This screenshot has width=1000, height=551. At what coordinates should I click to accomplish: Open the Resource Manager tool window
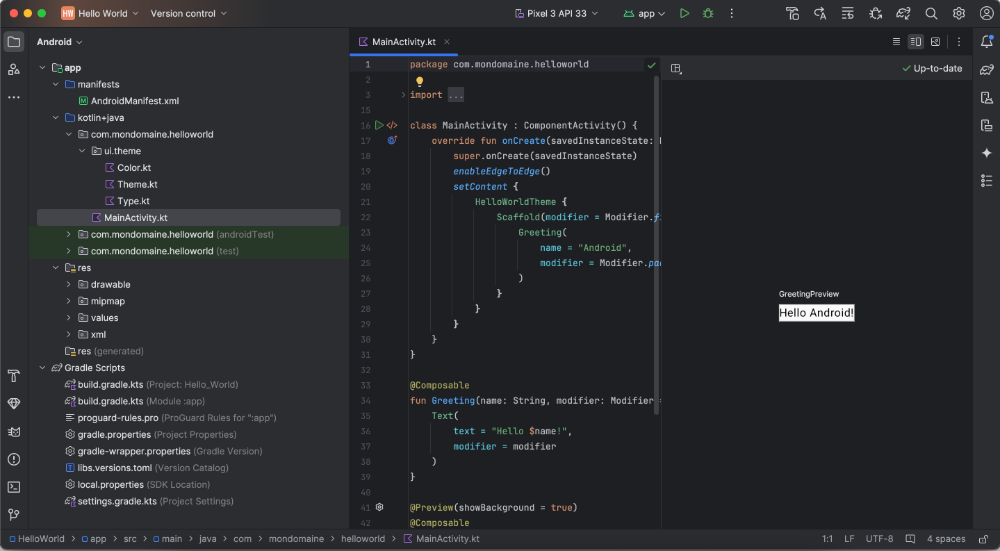(x=13, y=70)
